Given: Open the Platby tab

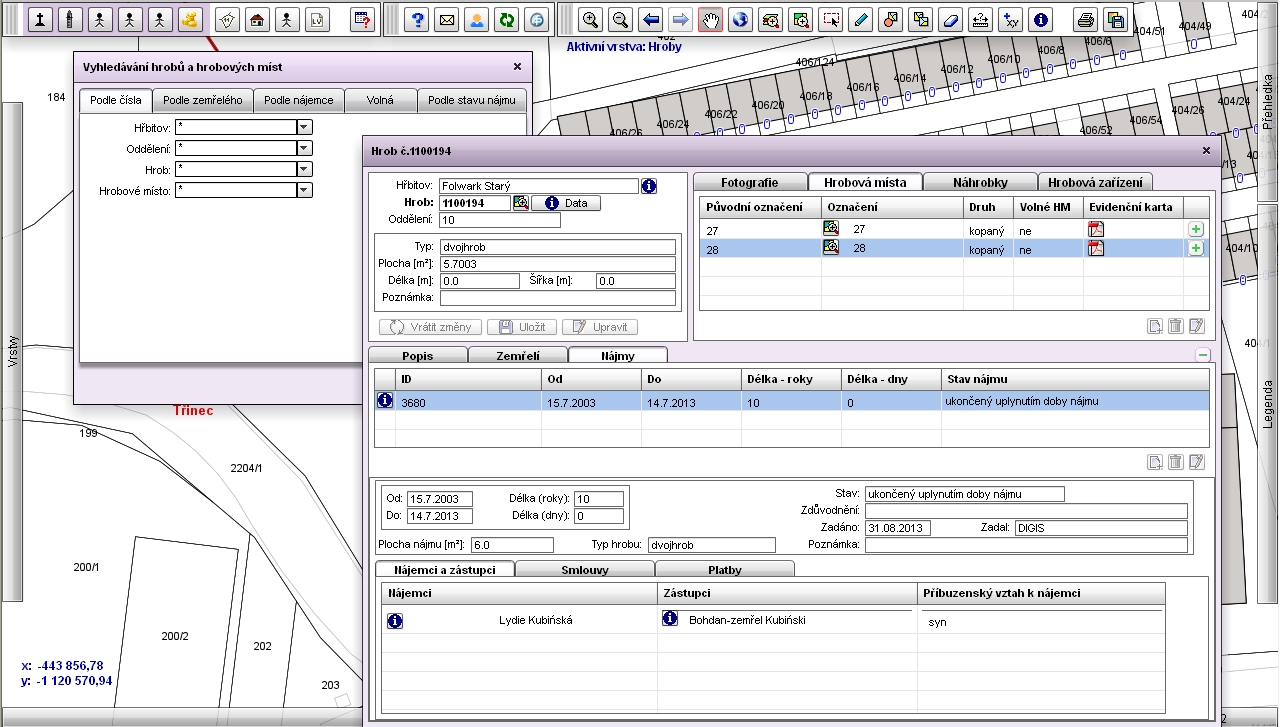Looking at the screenshot, I should pyautogui.click(x=725, y=570).
